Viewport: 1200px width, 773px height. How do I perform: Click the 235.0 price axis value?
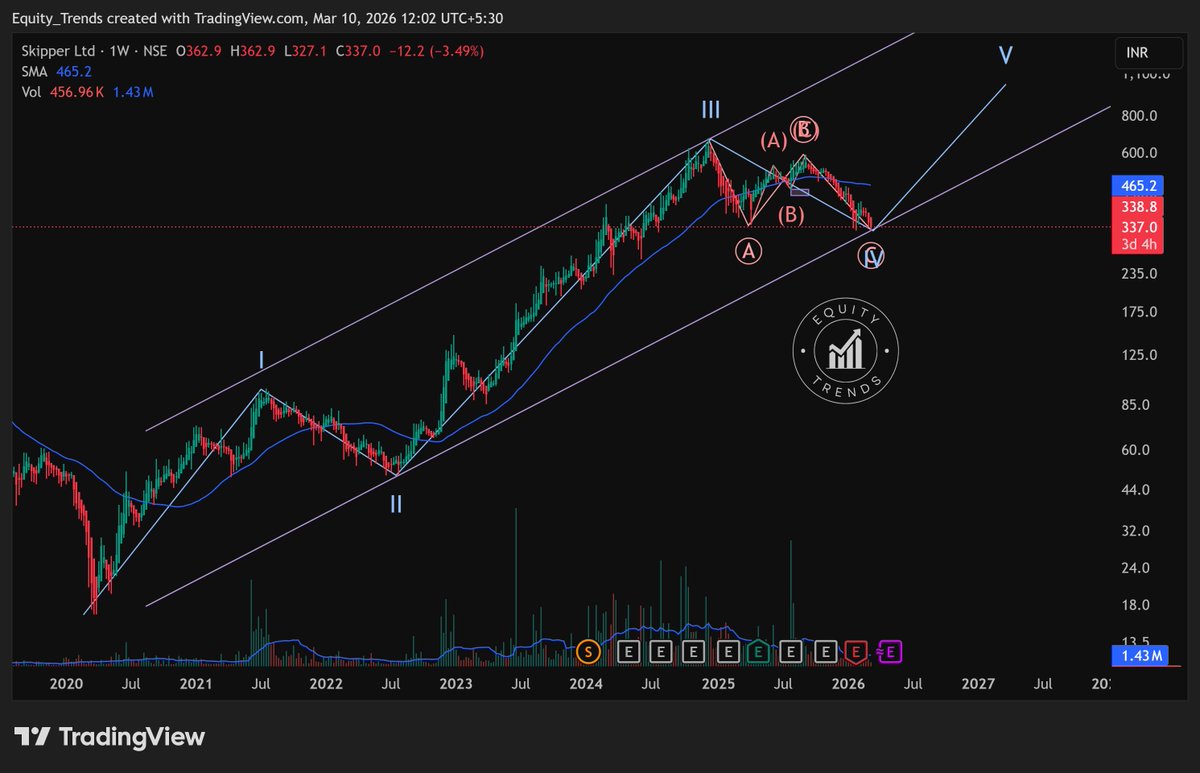(1139, 274)
